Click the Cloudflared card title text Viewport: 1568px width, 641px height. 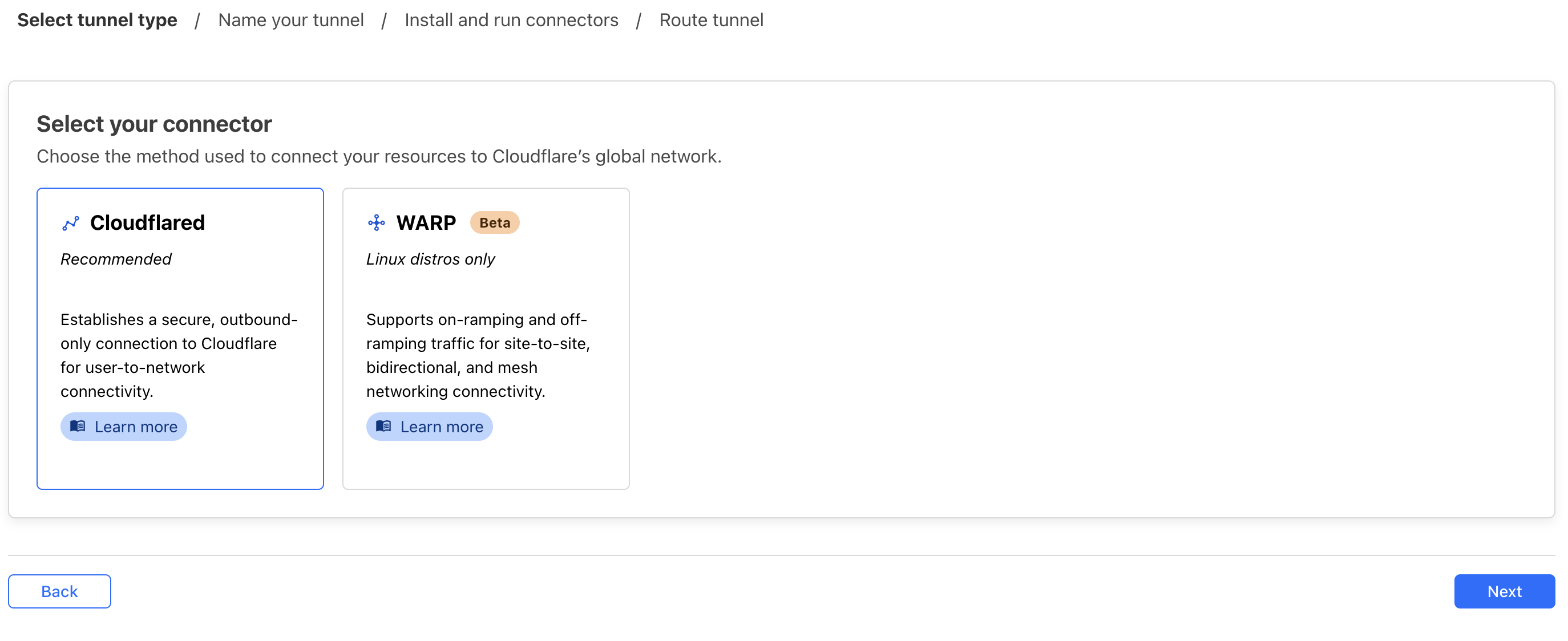pyautogui.click(x=147, y=222)
